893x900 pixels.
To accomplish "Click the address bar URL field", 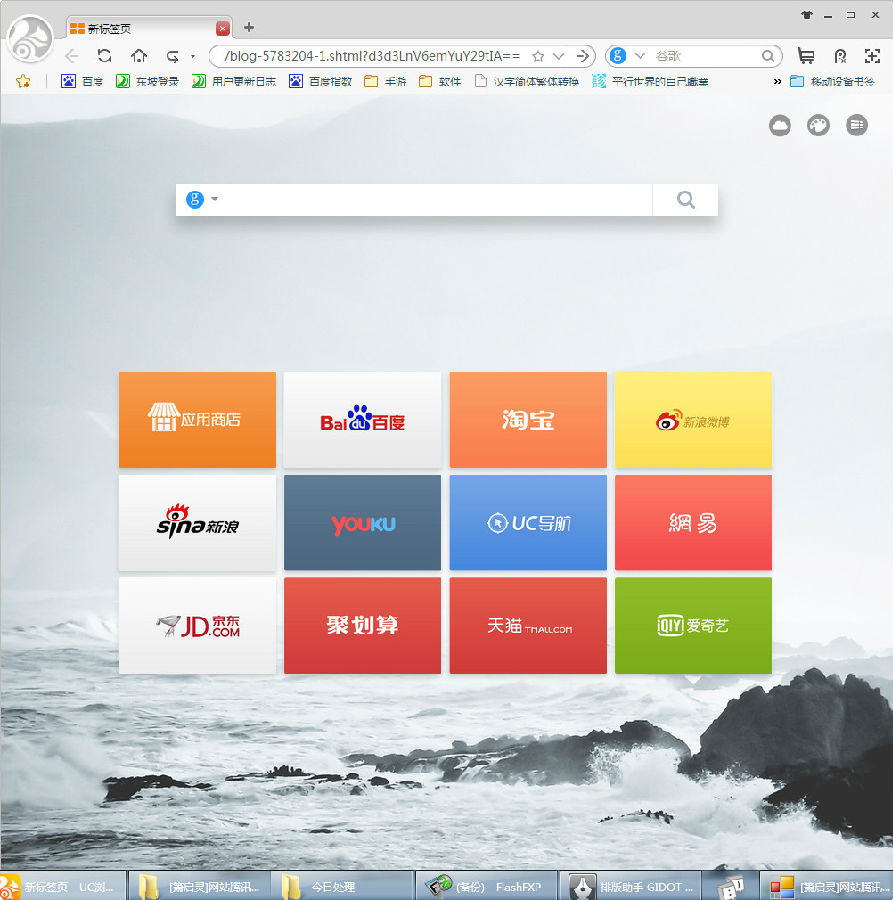I will [x=372, y=56].
